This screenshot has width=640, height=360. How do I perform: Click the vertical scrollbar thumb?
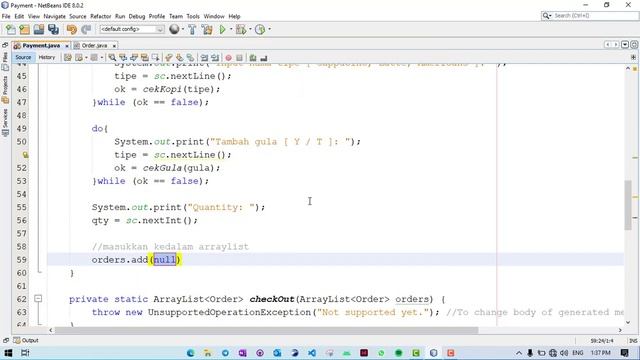tap(628, 205)
